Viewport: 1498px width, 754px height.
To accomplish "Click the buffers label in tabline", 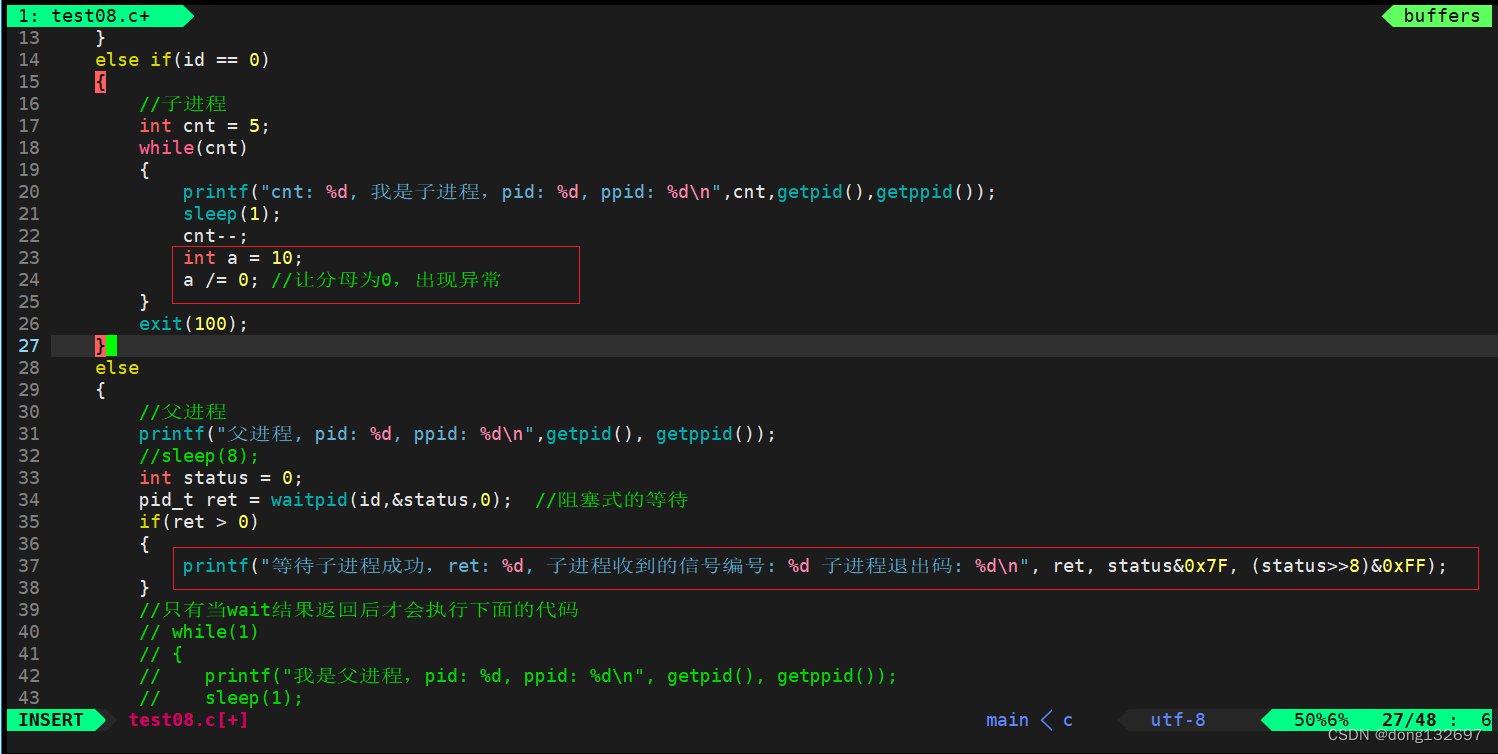I will coord(1441,16).
